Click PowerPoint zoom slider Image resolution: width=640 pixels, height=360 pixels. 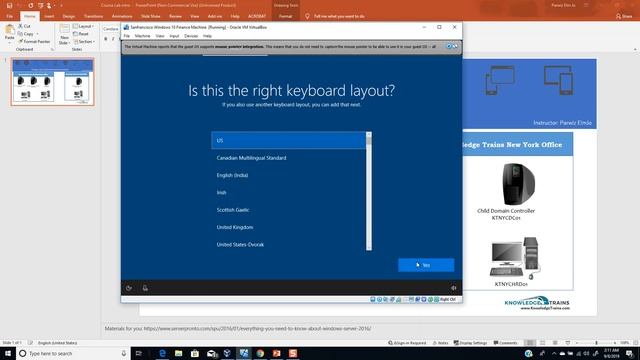(596, 343)
